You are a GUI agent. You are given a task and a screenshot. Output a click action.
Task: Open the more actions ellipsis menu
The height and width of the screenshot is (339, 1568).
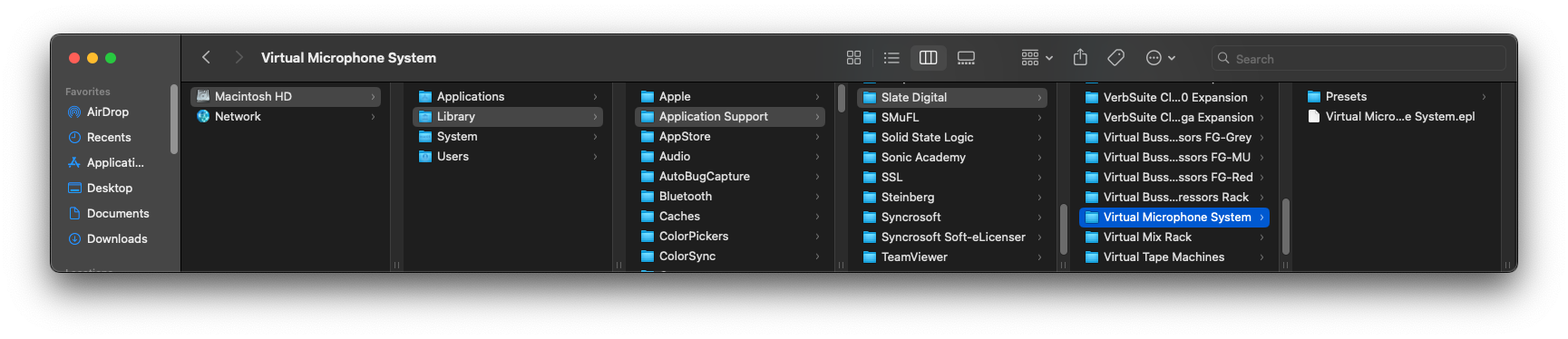click(1160, 58)
